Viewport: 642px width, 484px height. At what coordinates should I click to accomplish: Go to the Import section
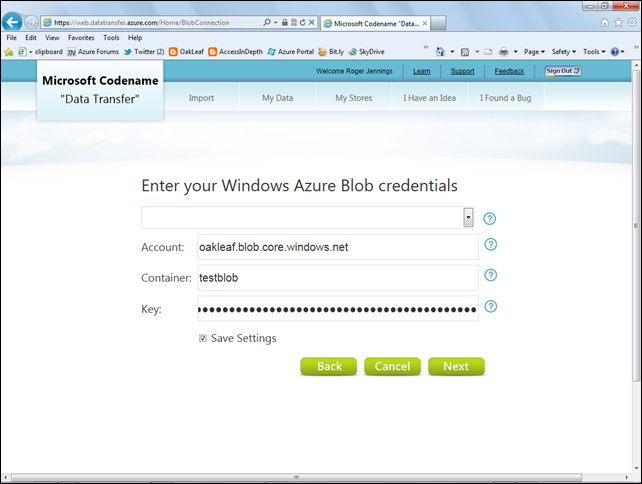coord(201,98)
